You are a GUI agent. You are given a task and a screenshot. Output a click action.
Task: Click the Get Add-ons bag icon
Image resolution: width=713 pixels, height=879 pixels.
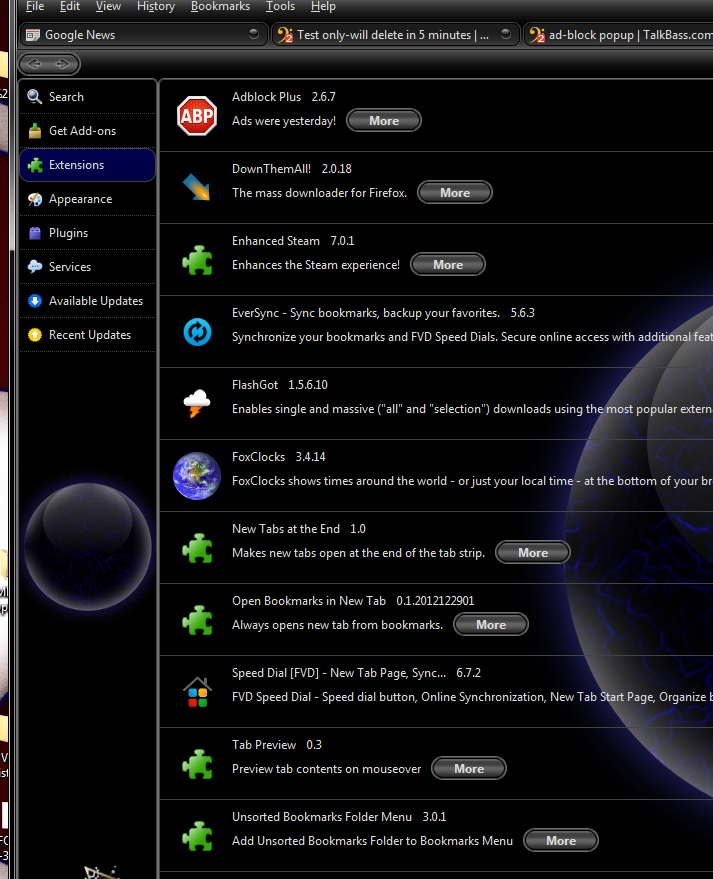coord(35,131)
